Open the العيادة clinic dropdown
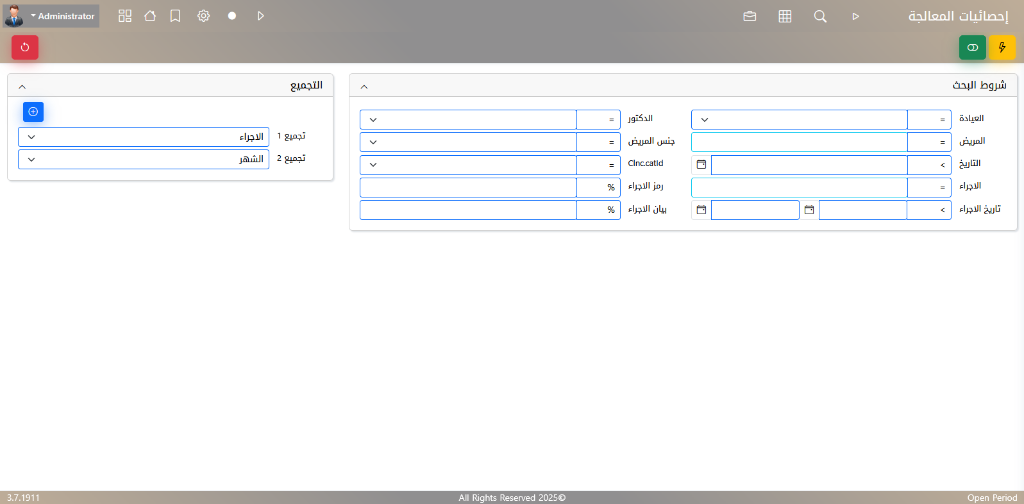This screenshot has width=1024, height=504. (x=799, y=120)
